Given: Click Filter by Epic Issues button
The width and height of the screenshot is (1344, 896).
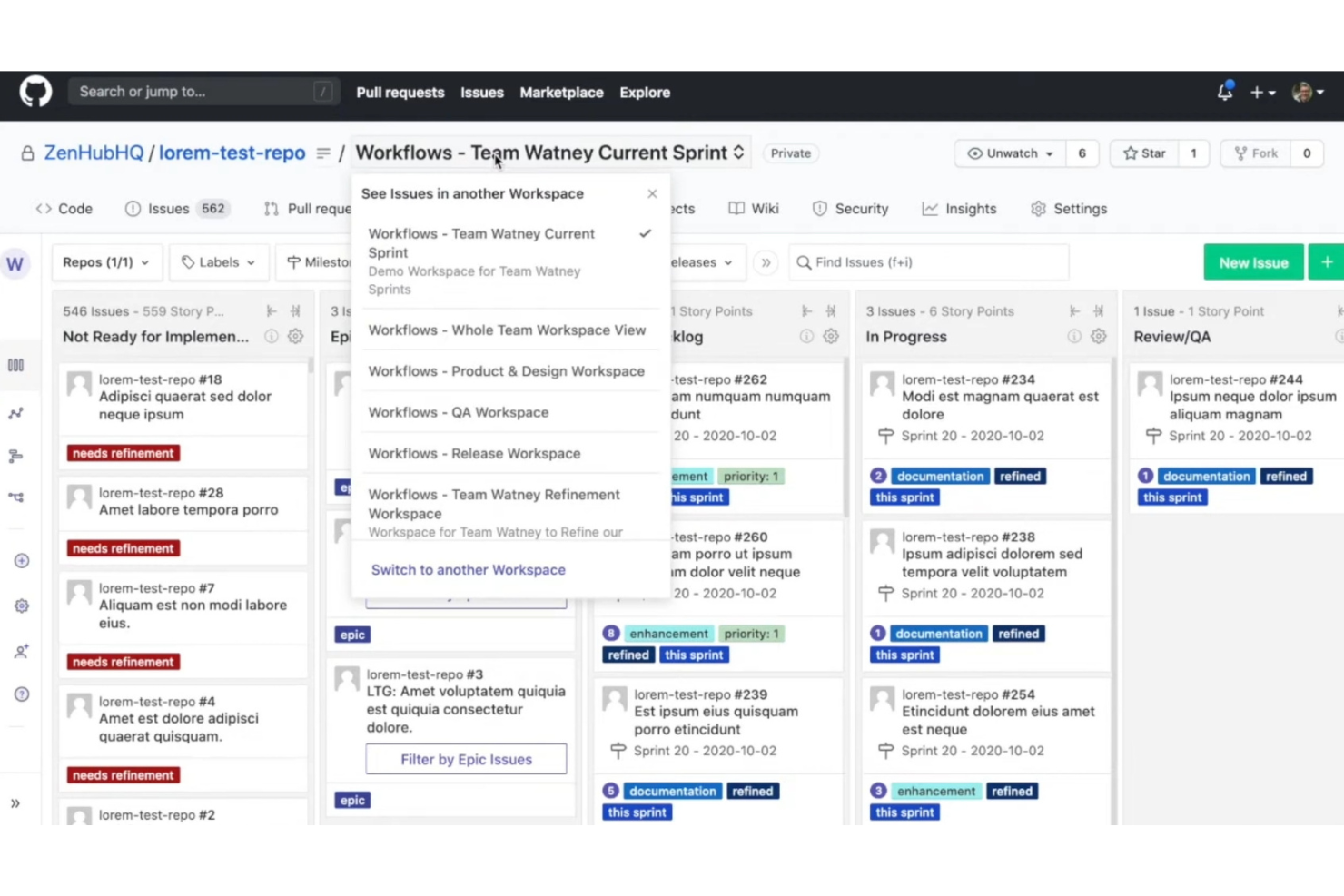Looking at the screenshot, I should [x=466, y=759].
